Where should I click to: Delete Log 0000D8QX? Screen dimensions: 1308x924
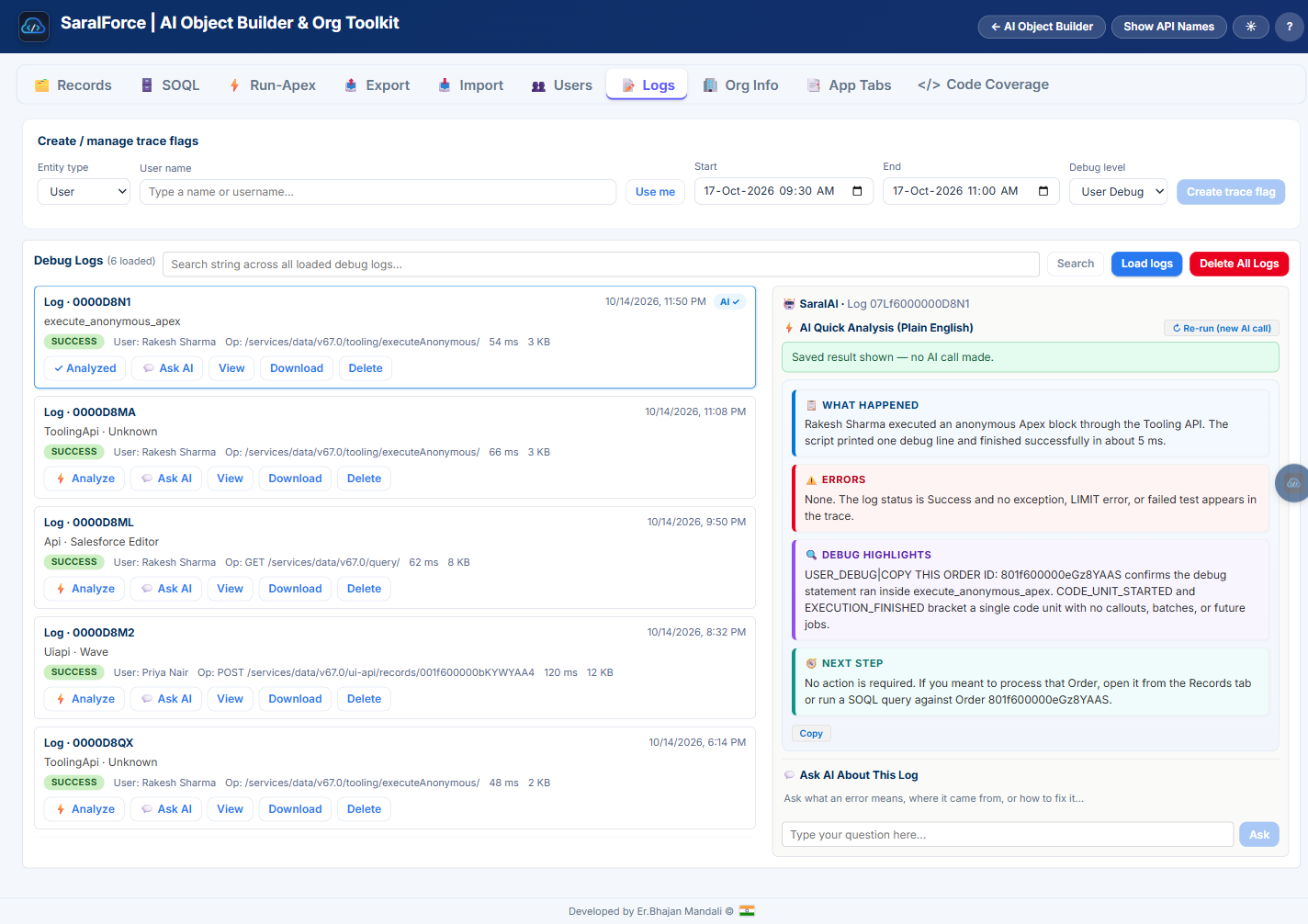(x=364, y=809)
